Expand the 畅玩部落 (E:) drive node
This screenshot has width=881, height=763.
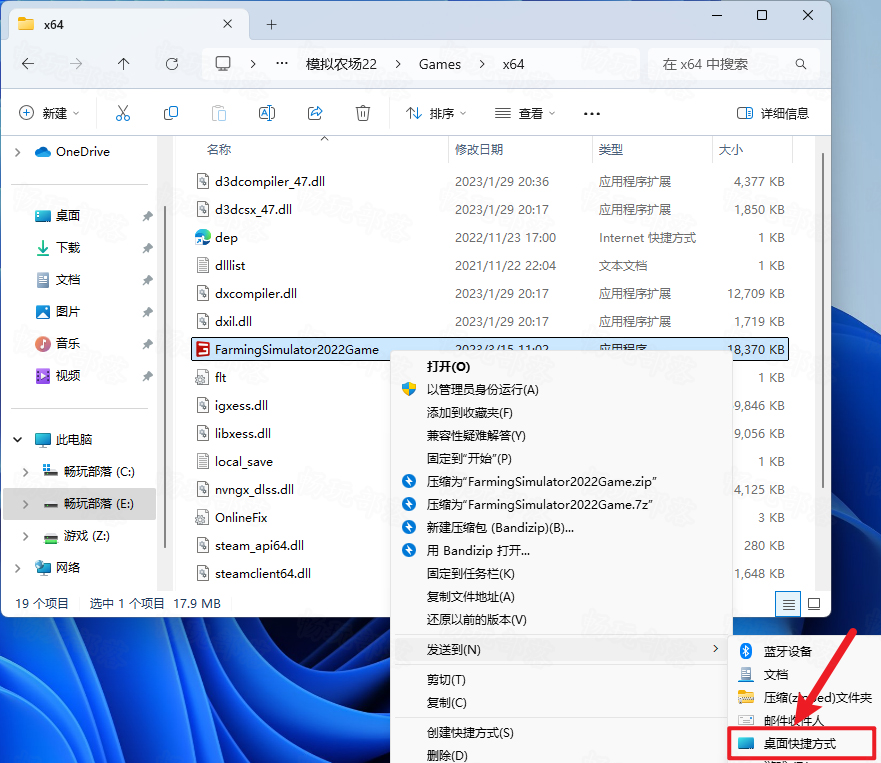tap(25, 504)
